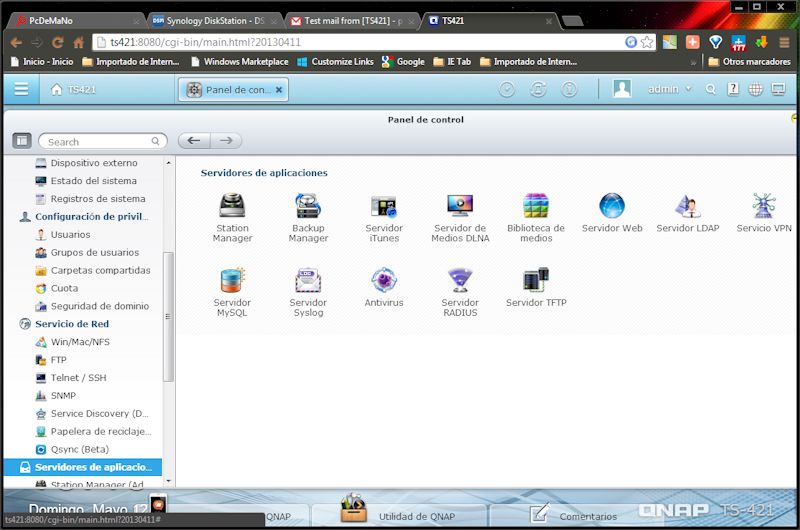The height and width of the screenshot is (530, 800).
Task: Go forward with the control panel right arrow
Action: [226, 140]
